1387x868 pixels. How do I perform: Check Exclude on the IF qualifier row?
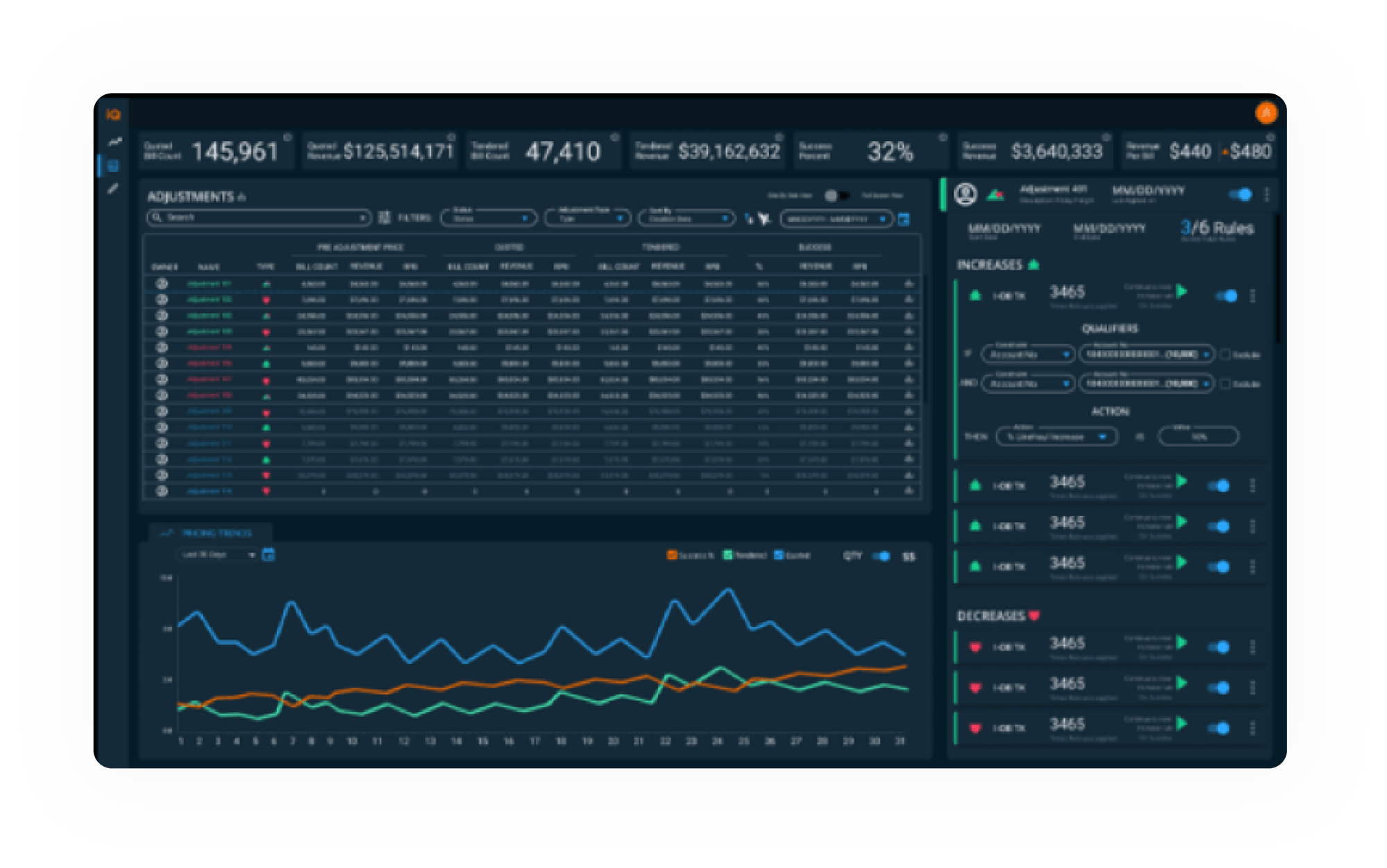pyautogui.click(x=1225, y=355)
